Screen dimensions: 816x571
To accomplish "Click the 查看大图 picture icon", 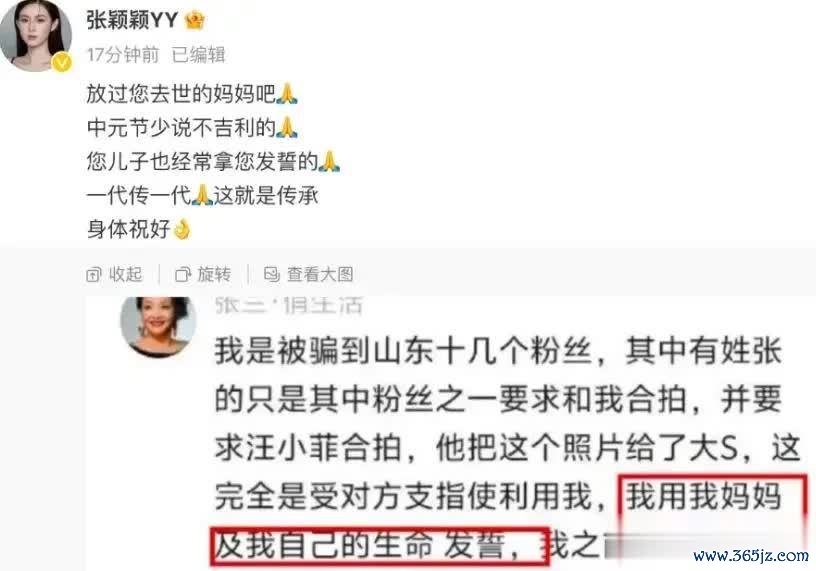I will pos(272,274).
